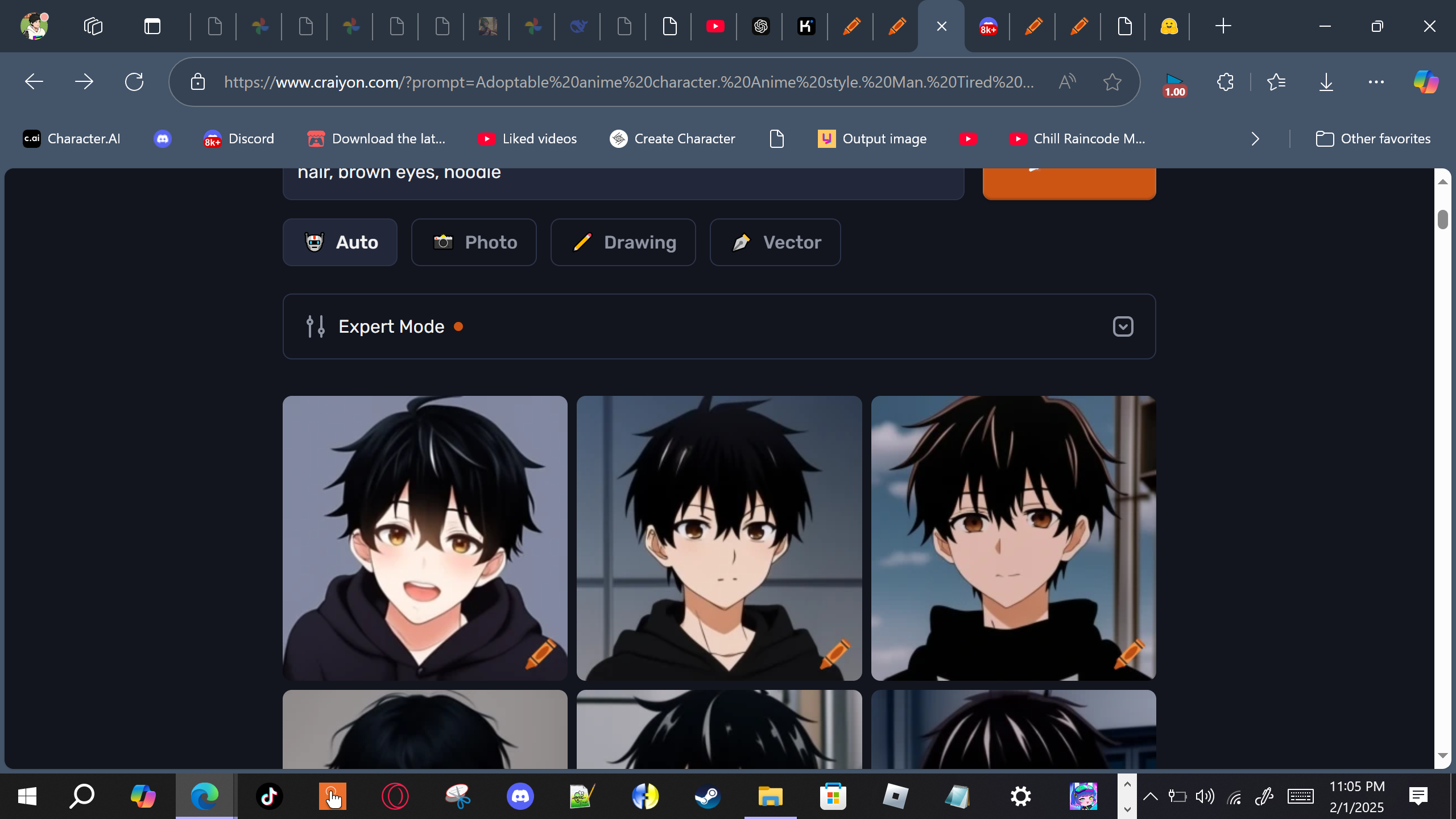Select the Vector style mode

775,242
